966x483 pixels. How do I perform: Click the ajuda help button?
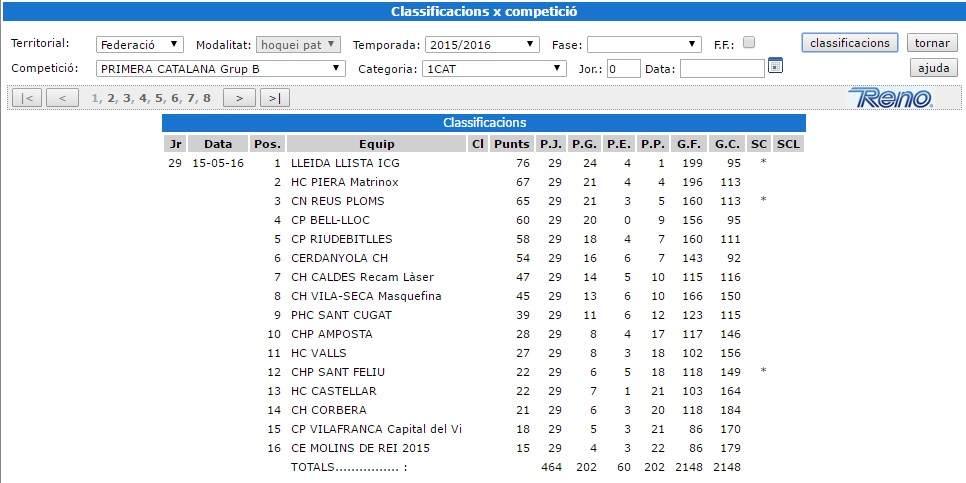[x=933, y=68]
